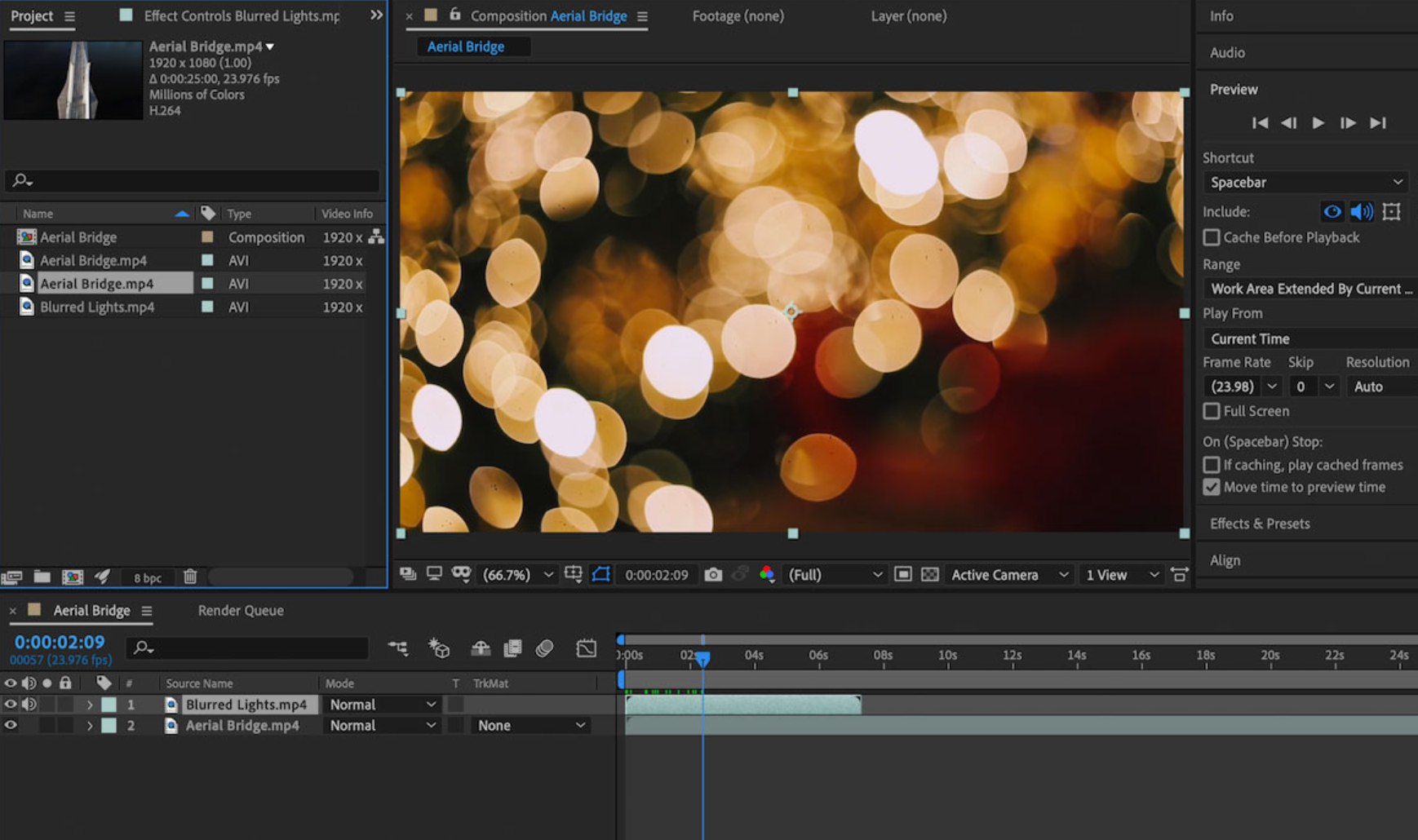Open TrkMat None dropdown for Aerial Bridge layer
Screen dimensions: 1418x840
531,726
